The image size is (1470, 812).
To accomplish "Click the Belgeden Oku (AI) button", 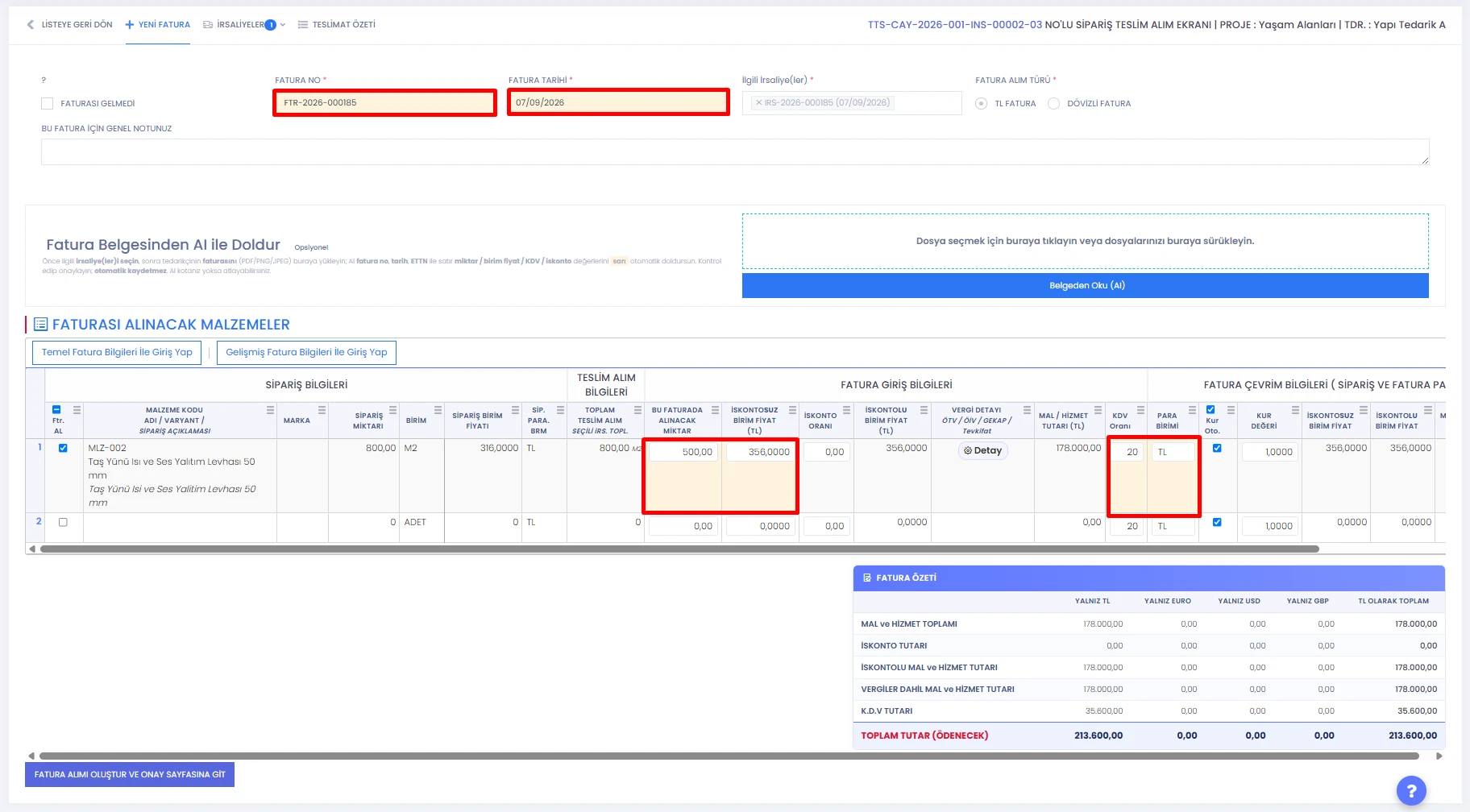I will click(1085, 285).
